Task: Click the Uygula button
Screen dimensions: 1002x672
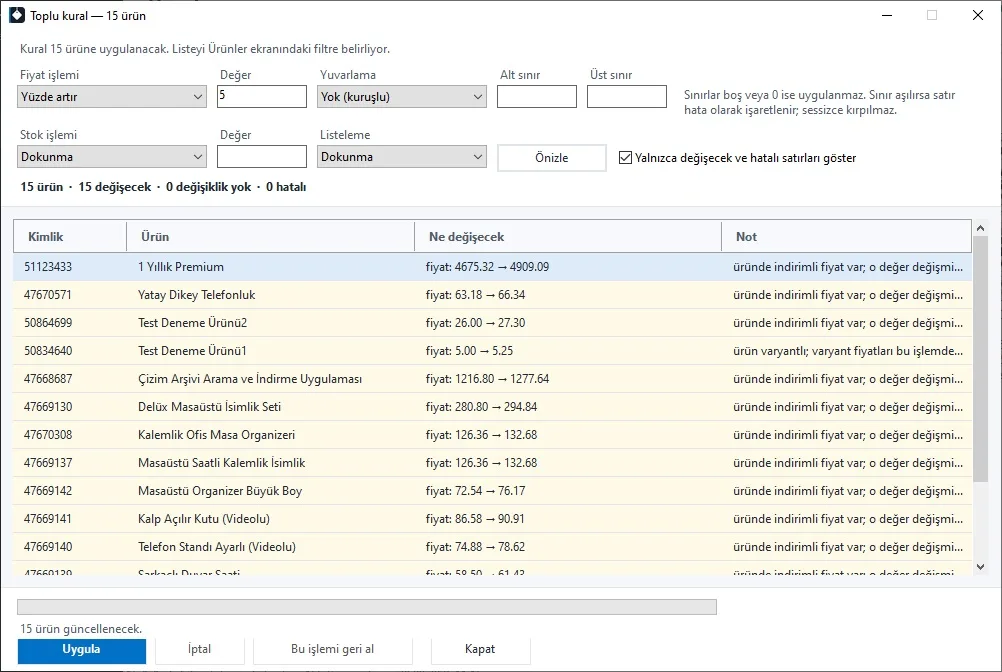Action: coord(82,650)
